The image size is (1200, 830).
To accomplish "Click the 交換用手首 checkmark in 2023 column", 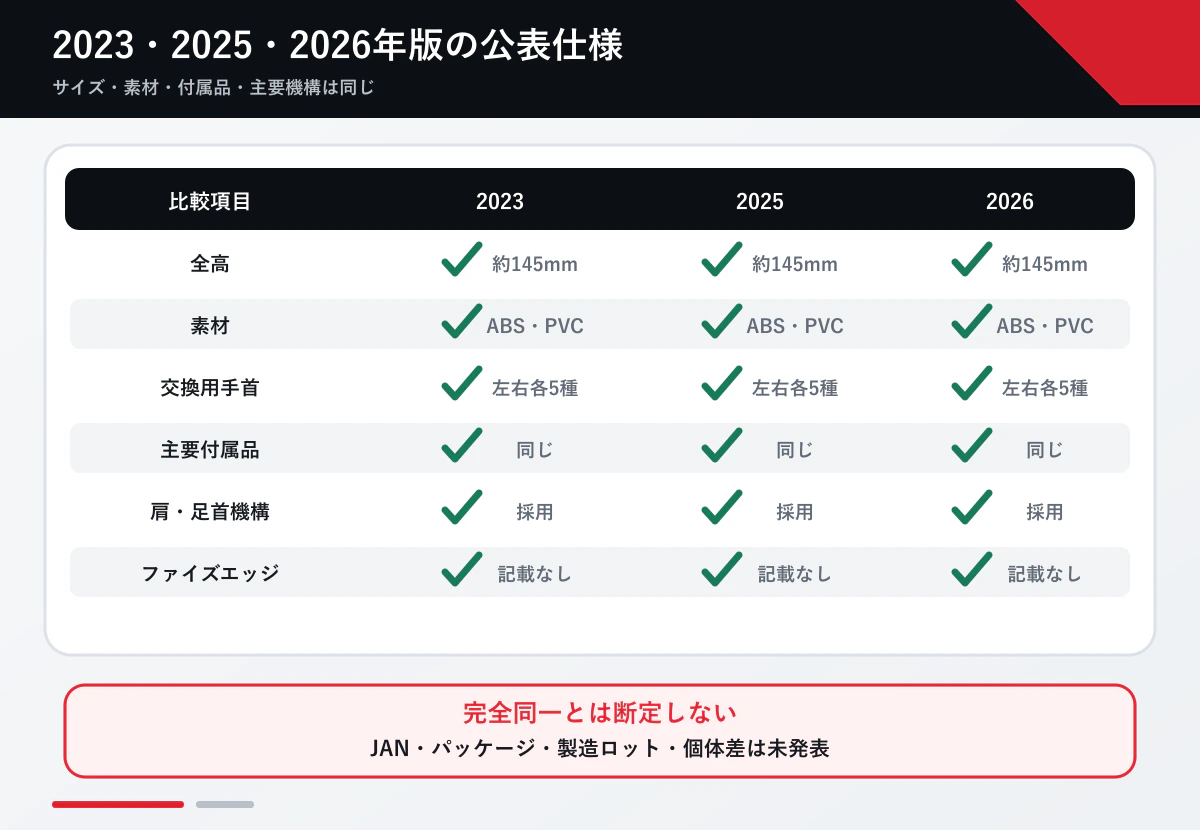I will 462,383.
